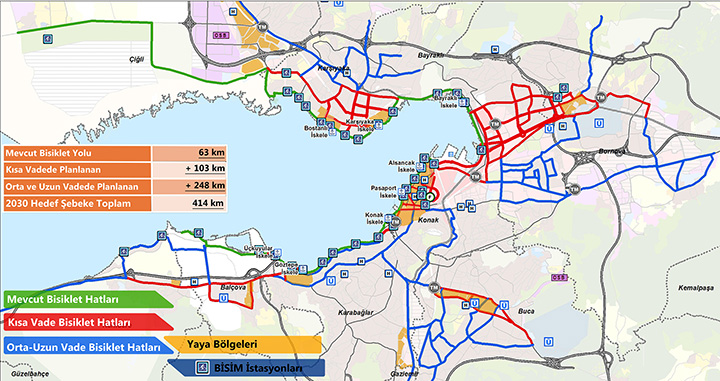Click the H icon above Bayraklı highway
The height and width of the screenshot is (381, 720).
[495, 49]
